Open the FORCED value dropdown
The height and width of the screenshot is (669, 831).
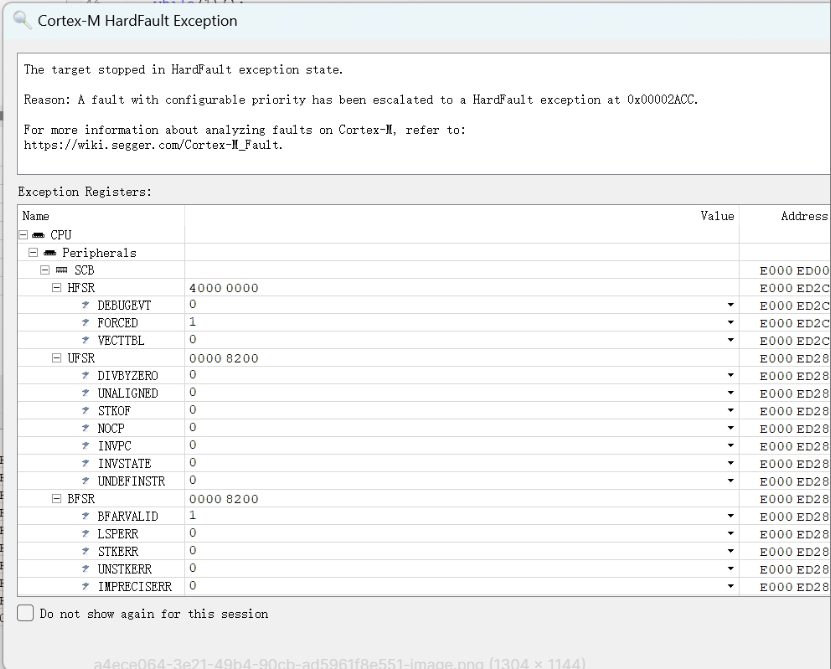pyautogui.click(x=730, y=322)
